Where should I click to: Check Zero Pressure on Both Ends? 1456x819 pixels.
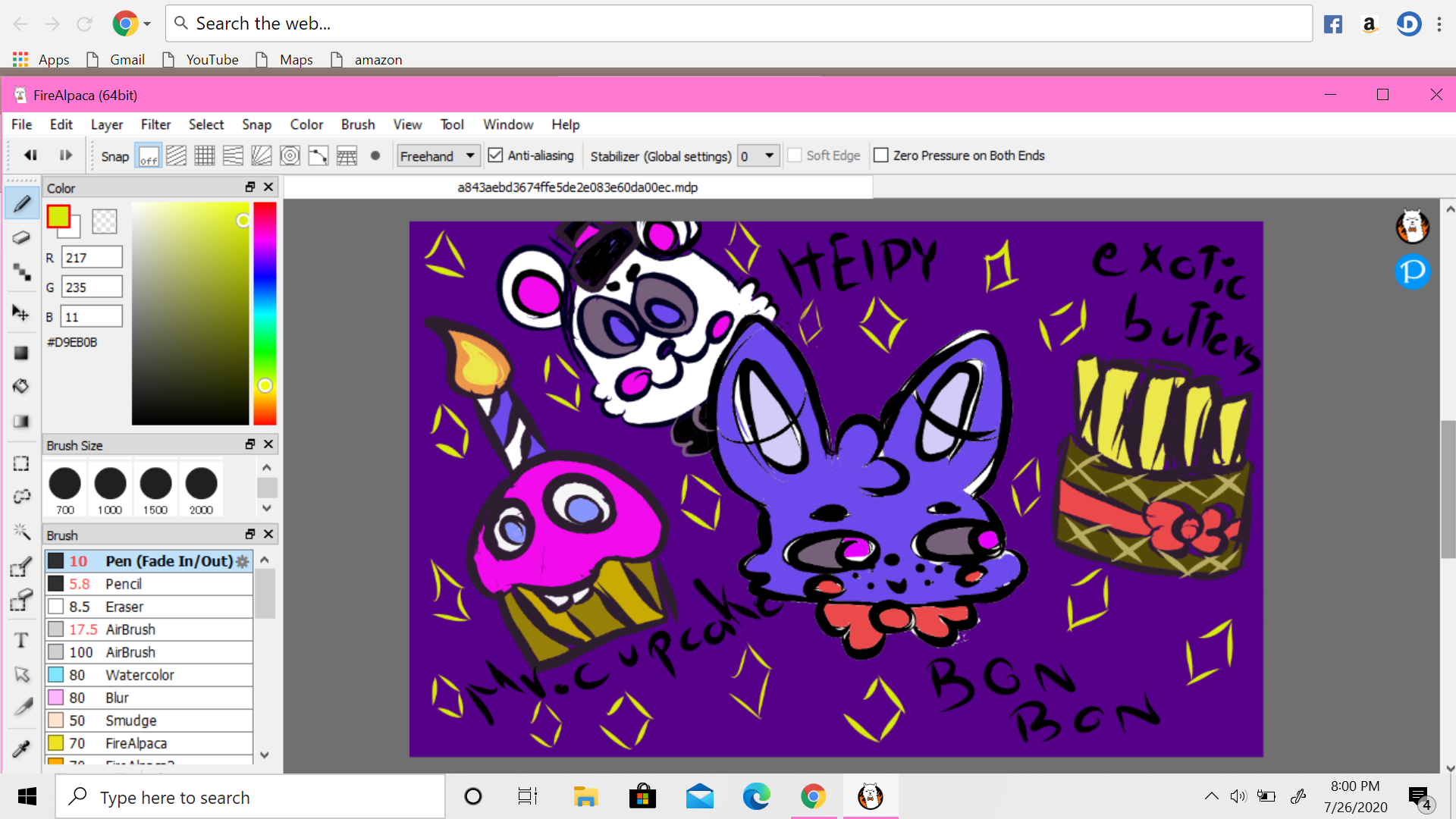[881, 155]
